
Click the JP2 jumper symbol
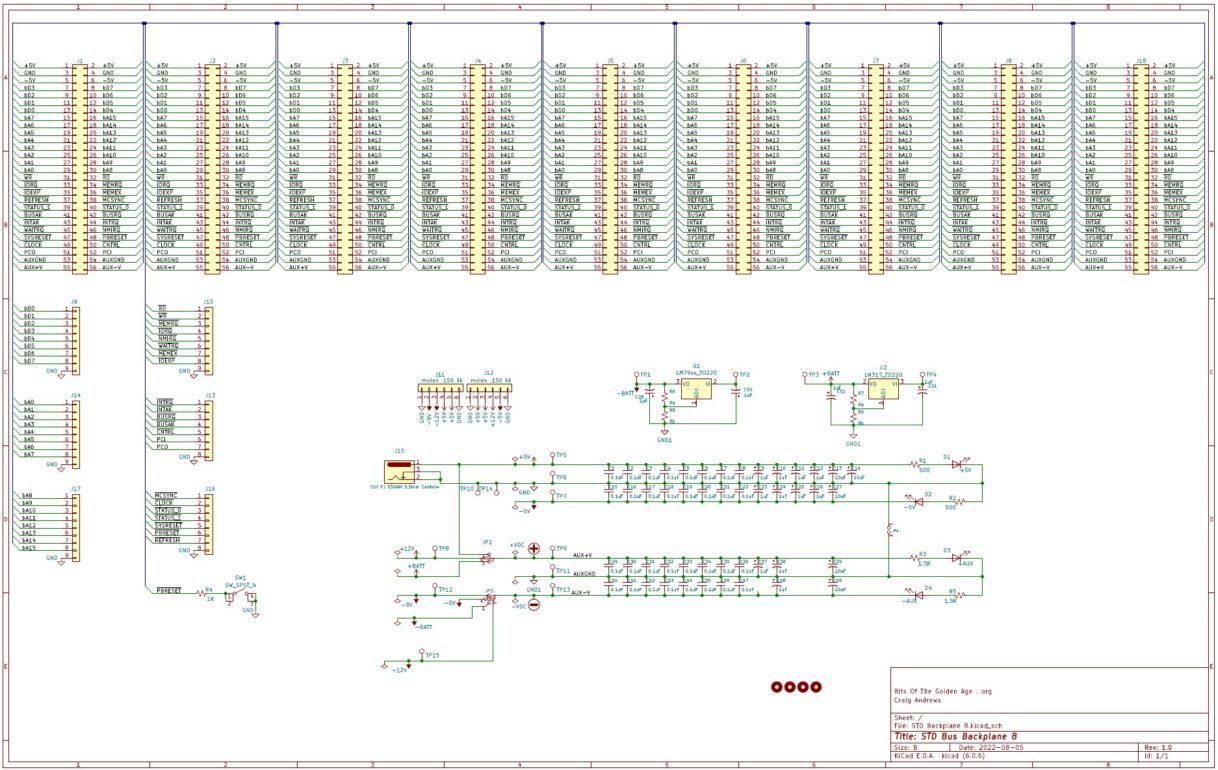coord(488,558)
